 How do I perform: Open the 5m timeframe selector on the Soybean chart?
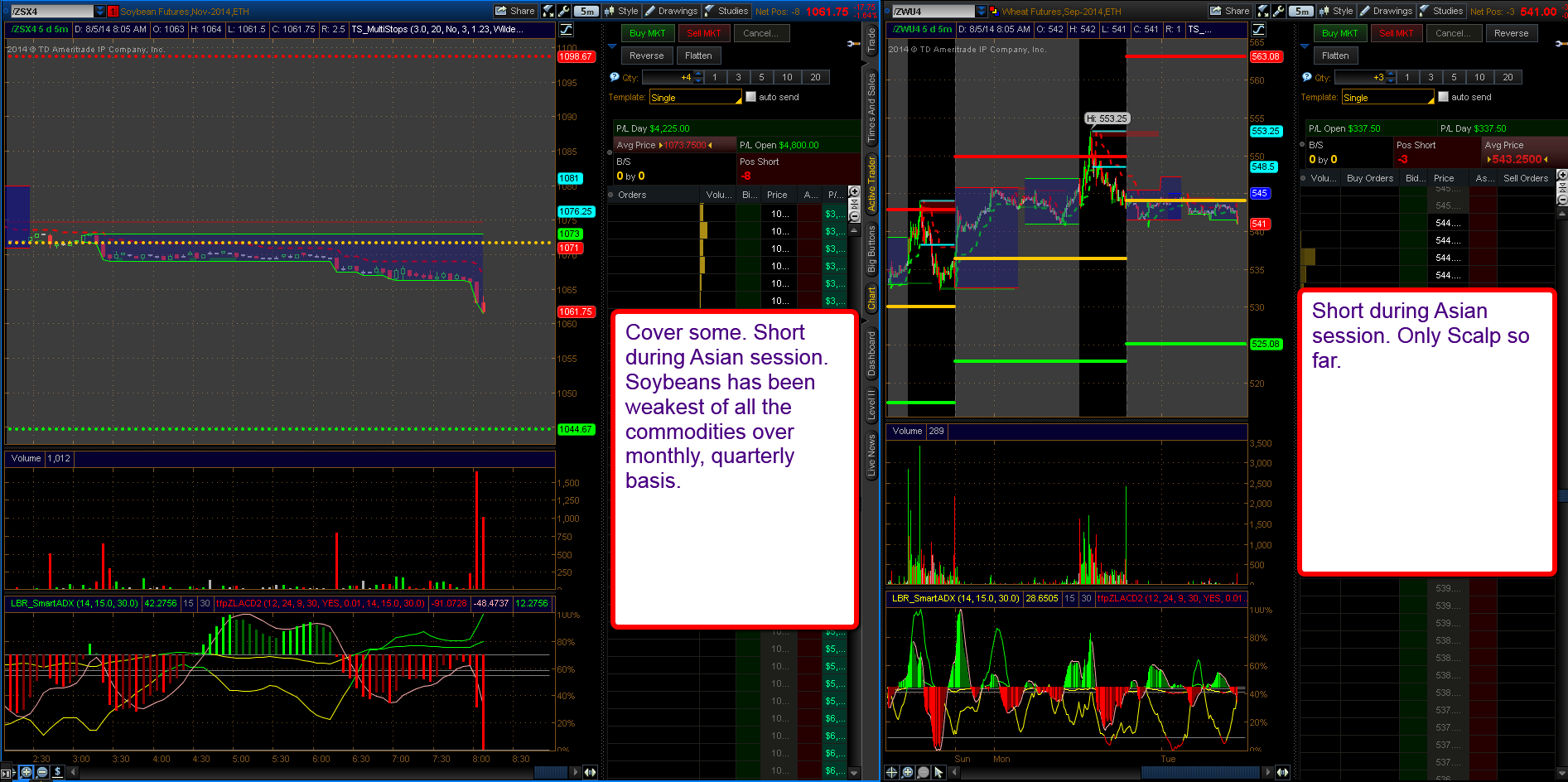[x=587, y=11]
